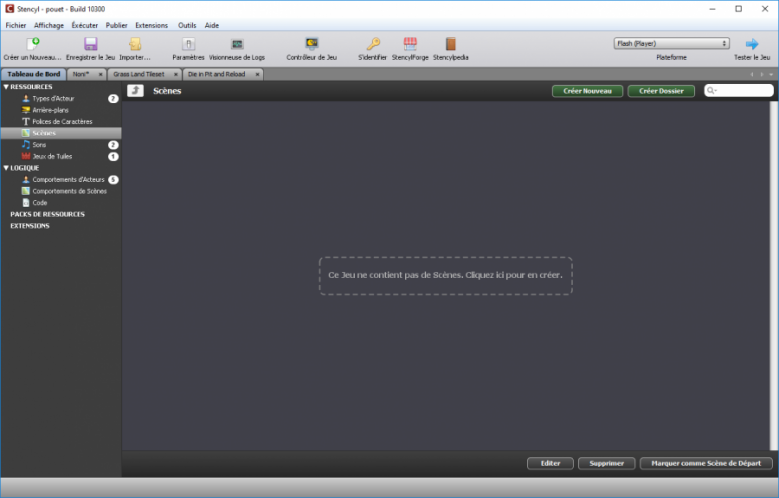Open the Affichage menu

click(49, 25)
